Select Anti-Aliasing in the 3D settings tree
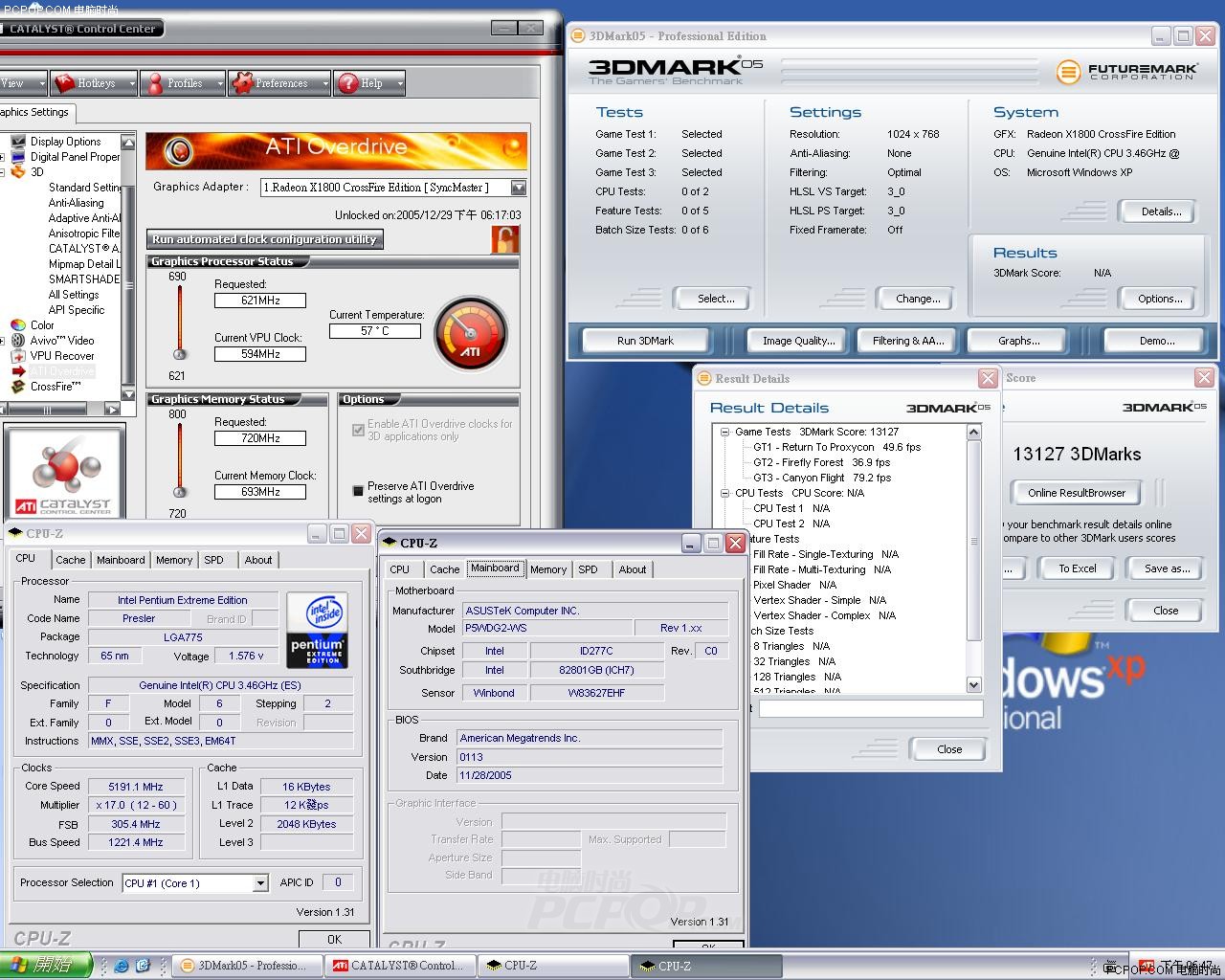Screen dimensions: 1225x980 (x=76, y=203)
